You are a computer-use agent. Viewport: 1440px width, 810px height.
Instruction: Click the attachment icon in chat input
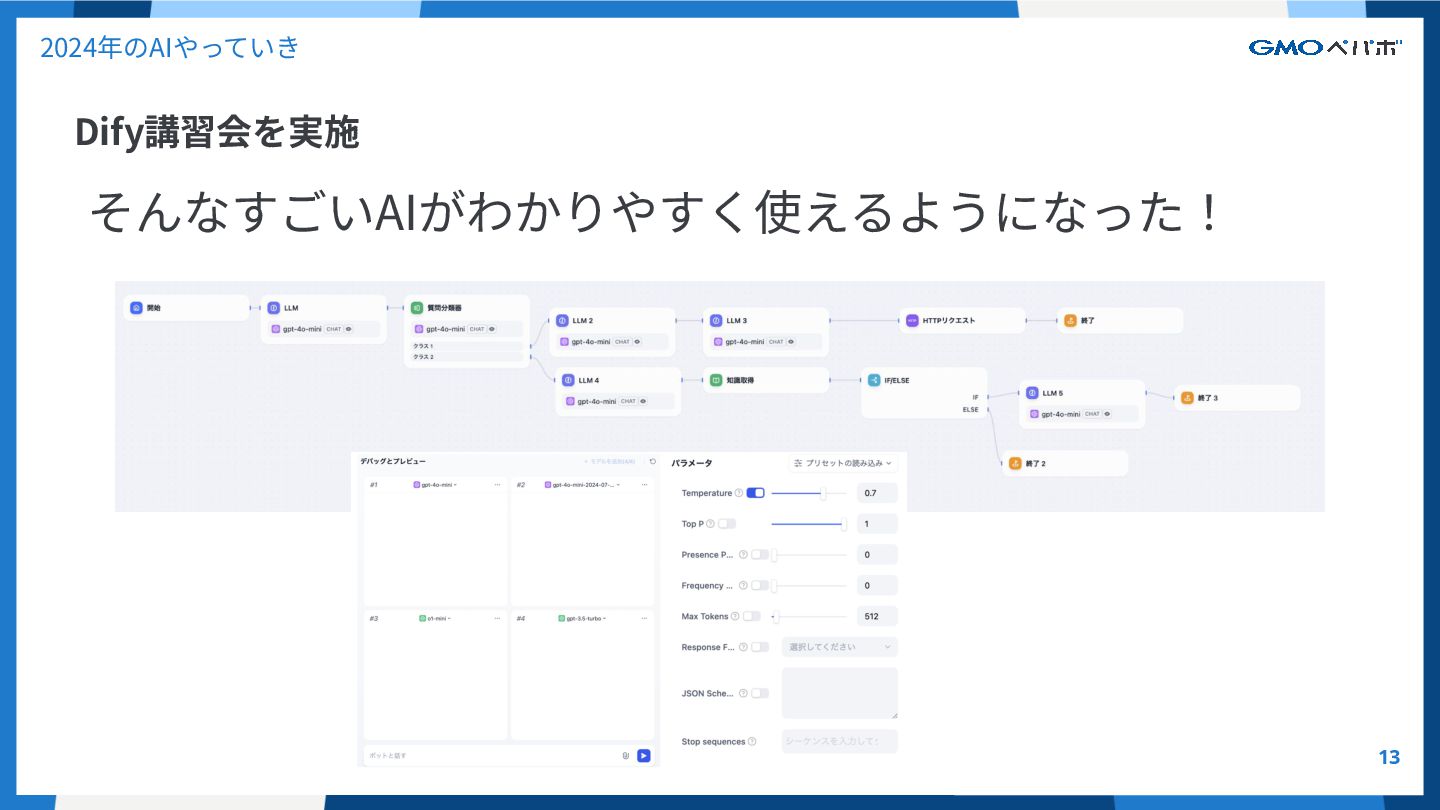(x=625, y=756)
